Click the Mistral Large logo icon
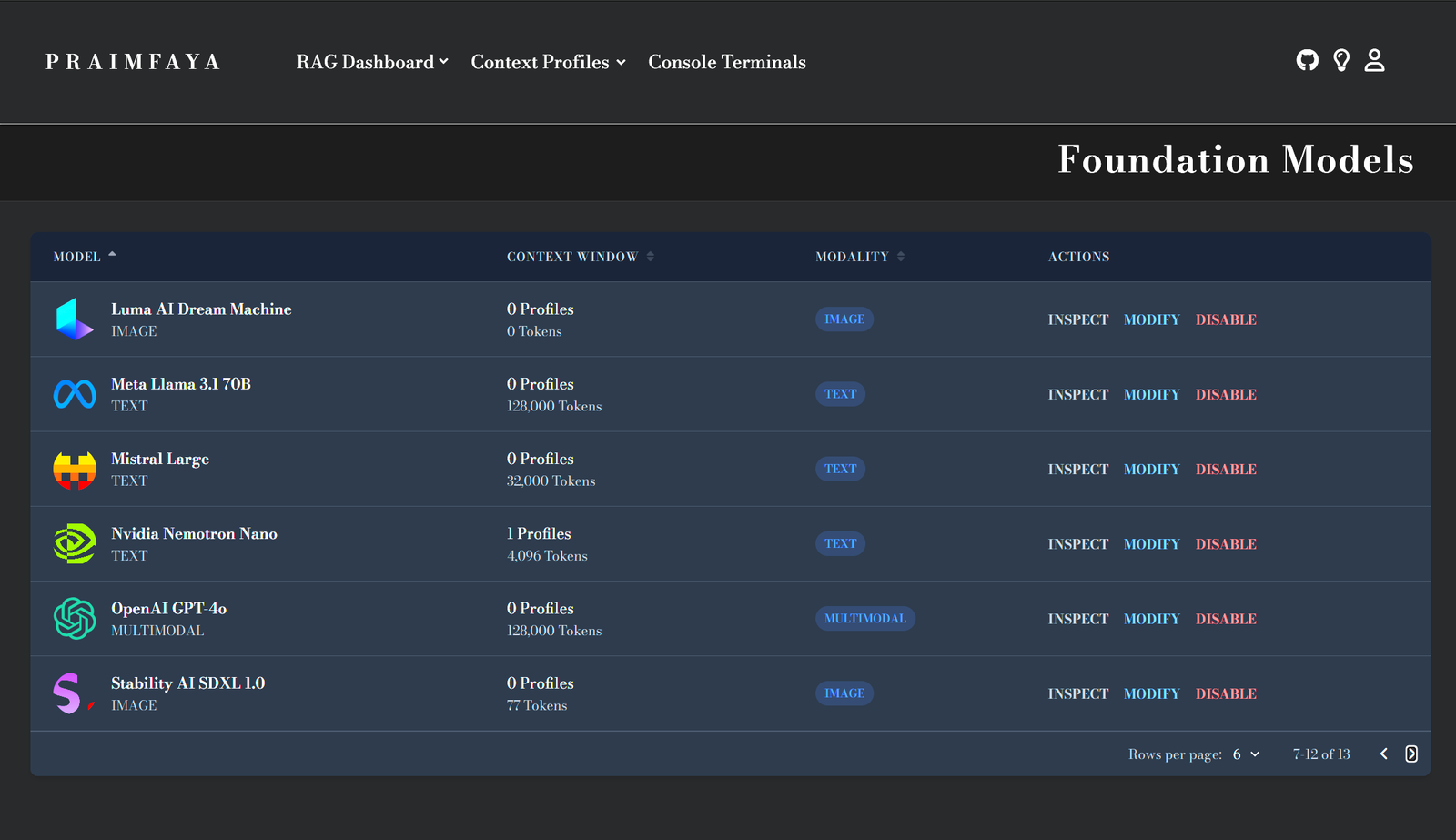This screenshot has width=1456, height=840. pyautogui.click(x=75, y=470)
